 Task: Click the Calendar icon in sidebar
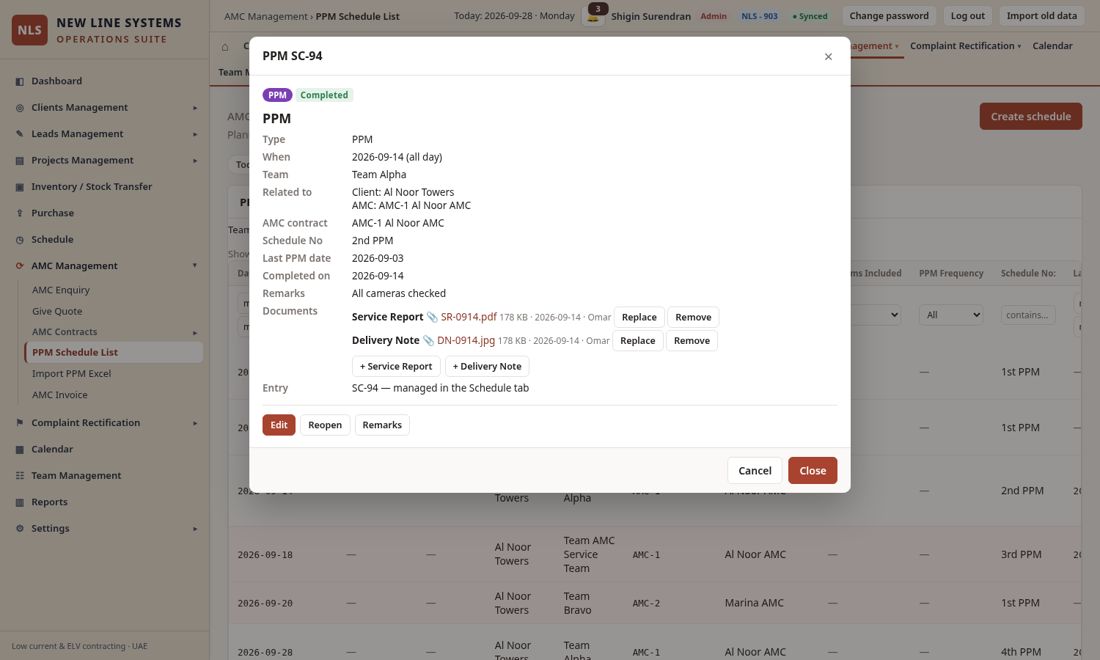pos(20,450)
